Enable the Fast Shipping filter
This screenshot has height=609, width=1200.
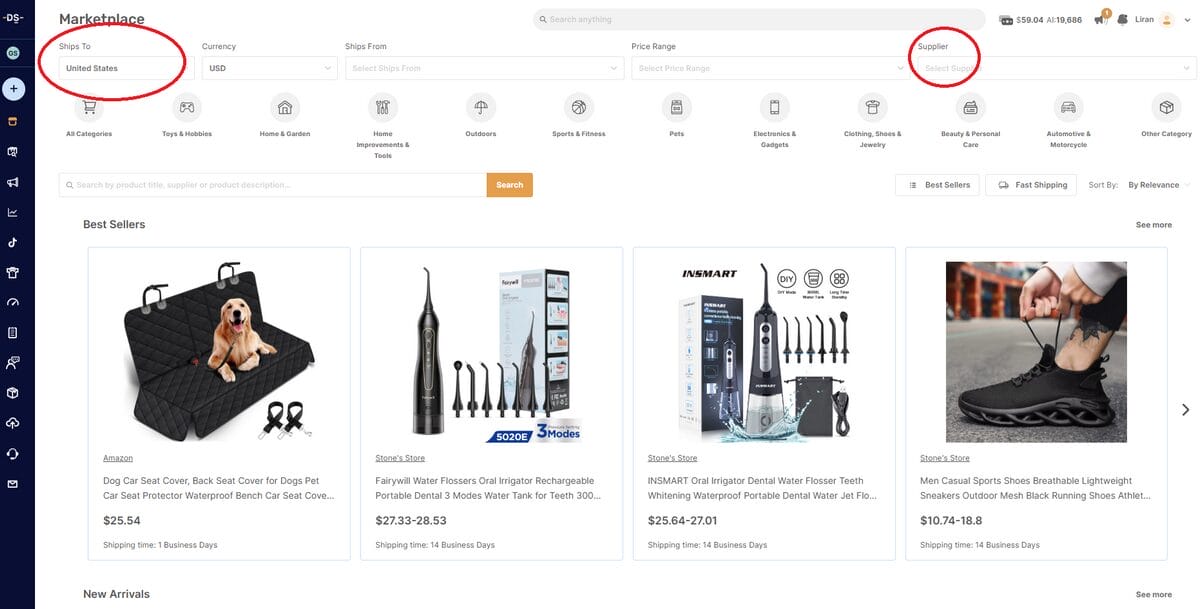click(x=1031, y=185)
